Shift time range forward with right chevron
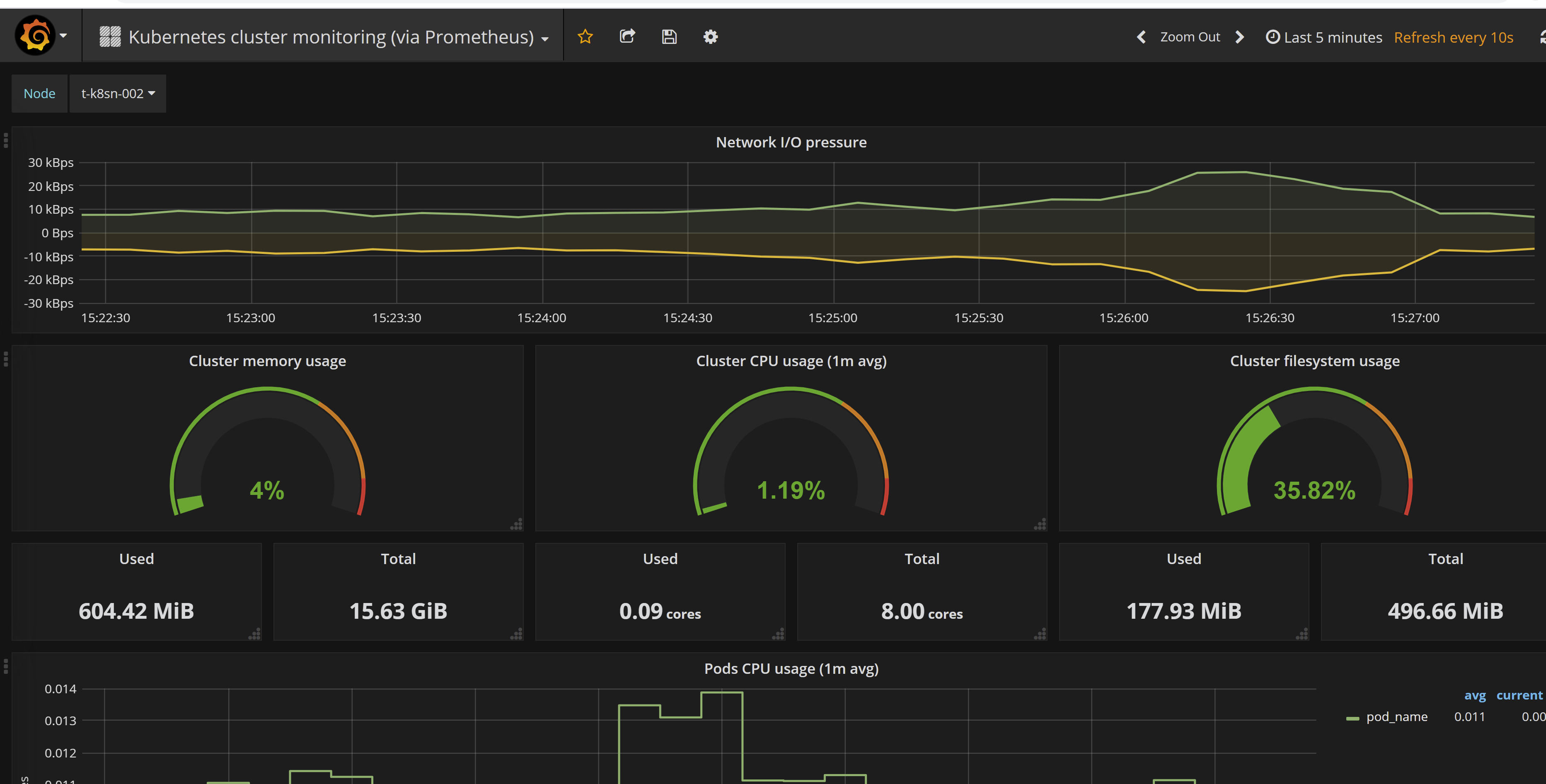 coord(1239,37)
